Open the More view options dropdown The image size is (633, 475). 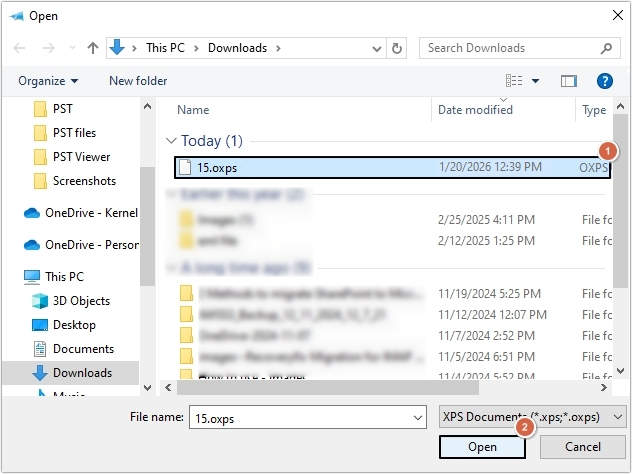tap(535, 81)
